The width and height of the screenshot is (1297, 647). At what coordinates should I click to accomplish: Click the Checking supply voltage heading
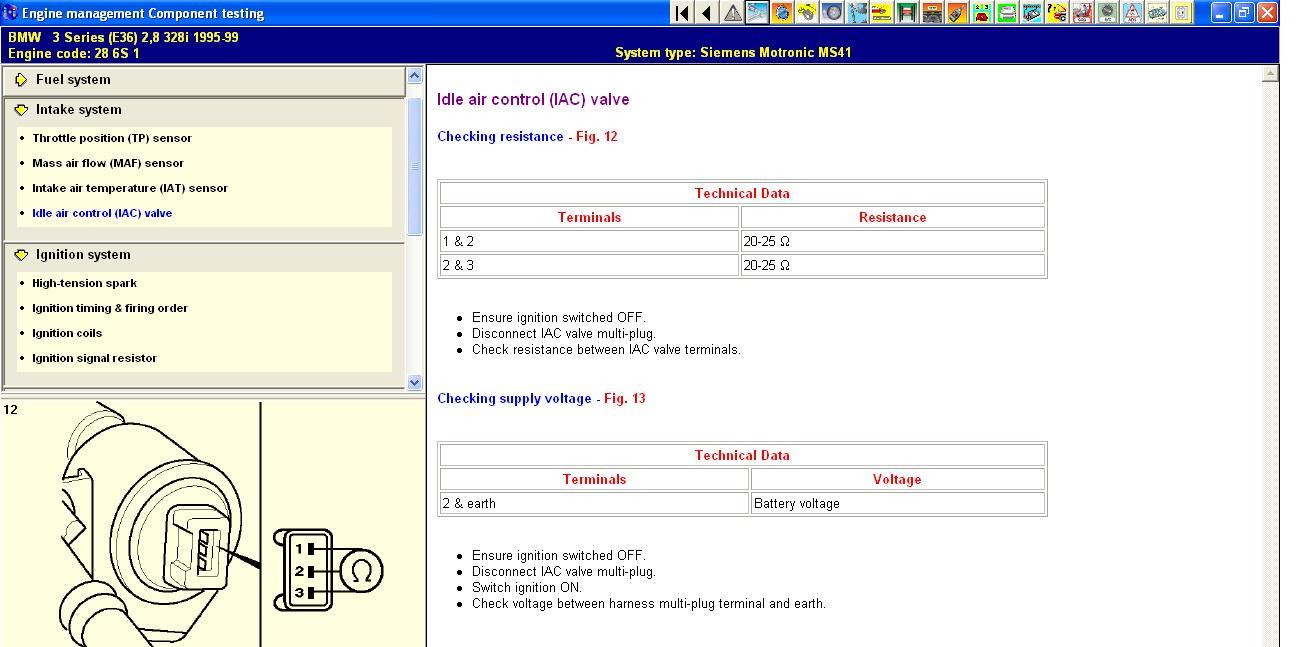pos(514,399)
